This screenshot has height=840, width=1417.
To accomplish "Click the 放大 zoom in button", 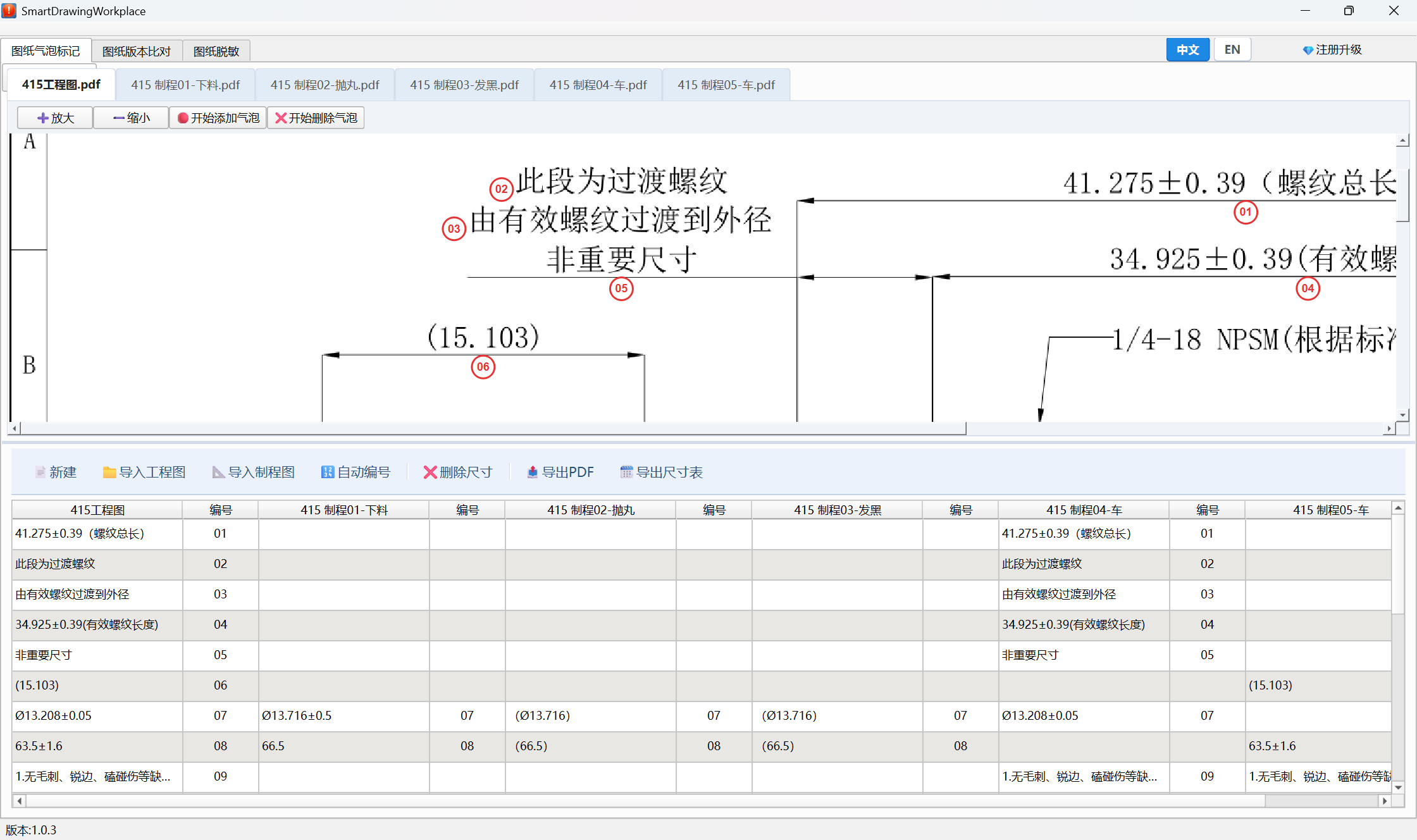I will tap(55, 118).
